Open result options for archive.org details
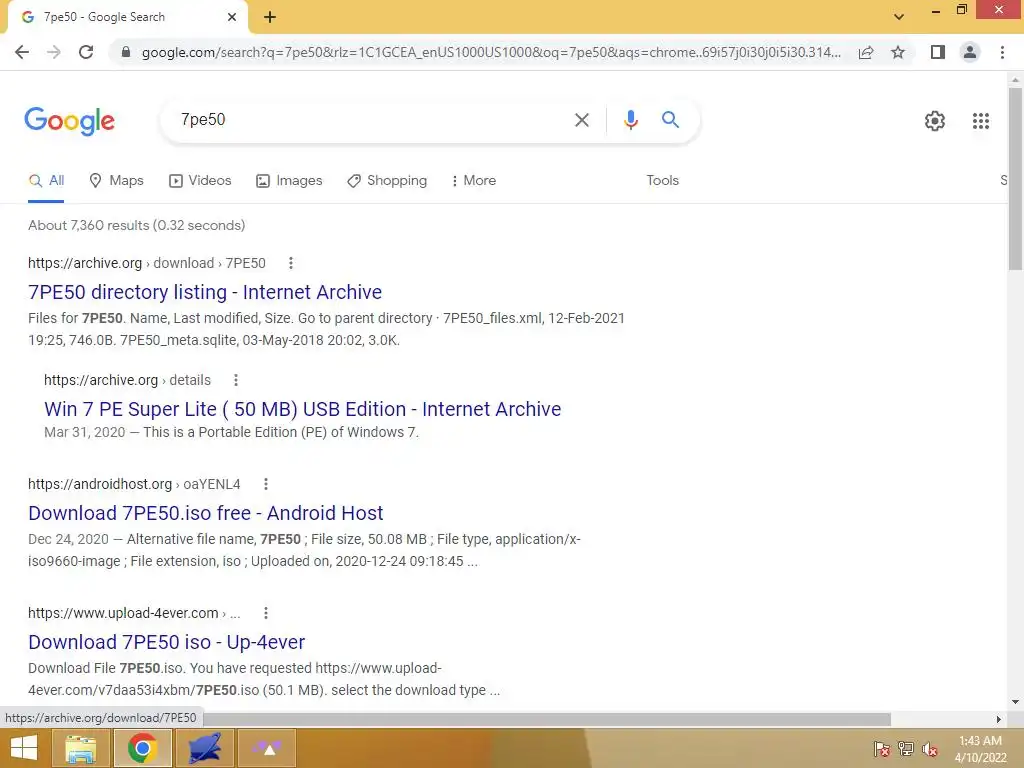Image resolution: width=1024 pixels, height=768 pixels. pyautogui.click(x=236, y=380)
